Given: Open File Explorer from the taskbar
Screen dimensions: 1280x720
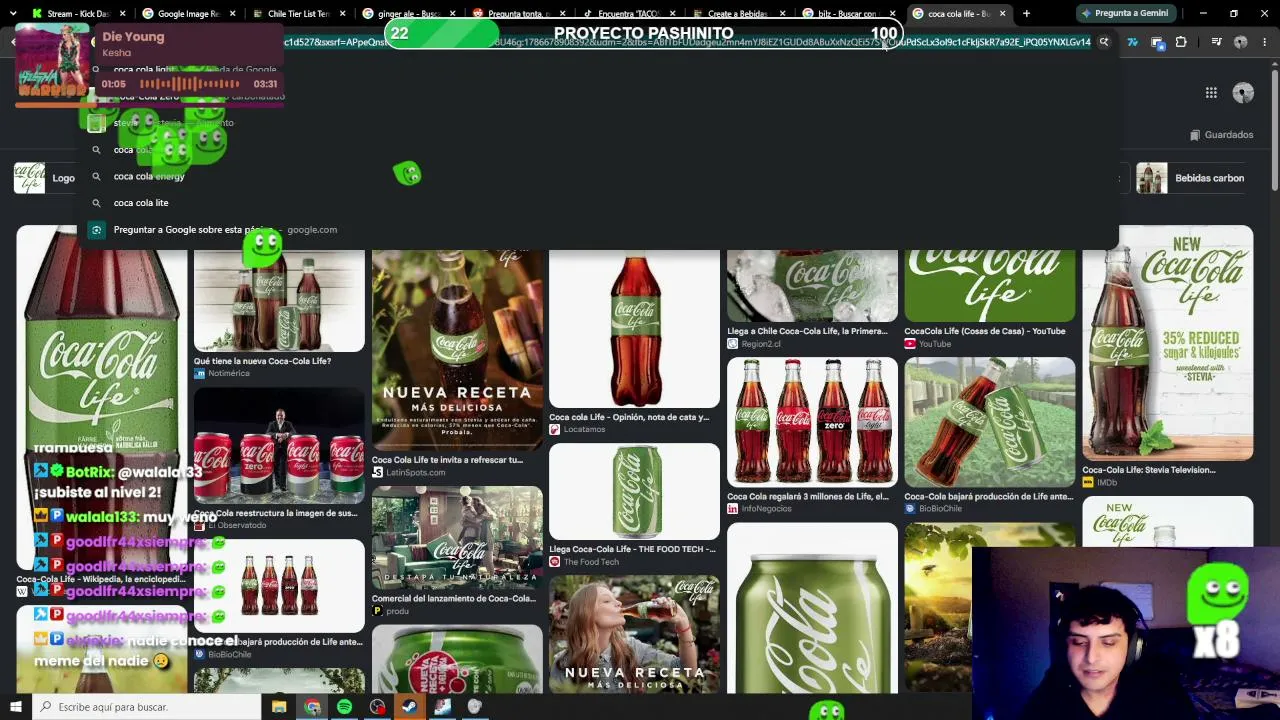Looking at the screenshot, I should point(279,707).
